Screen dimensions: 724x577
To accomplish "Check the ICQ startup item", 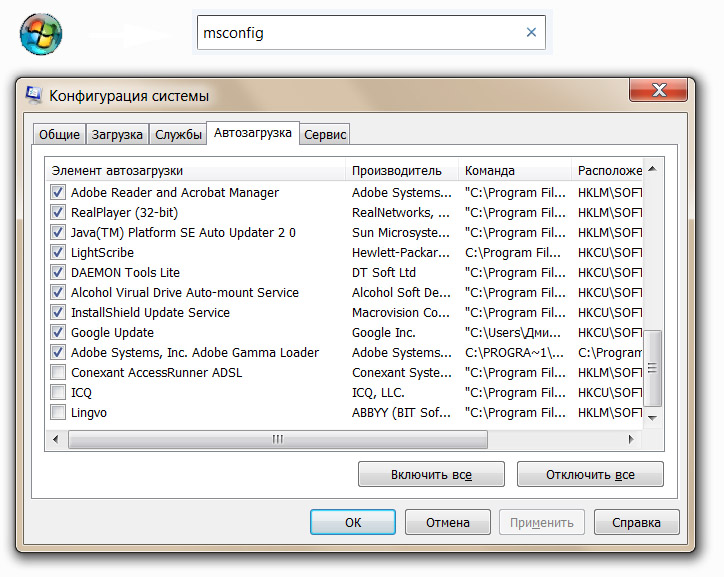I will [x=58, y=392].
